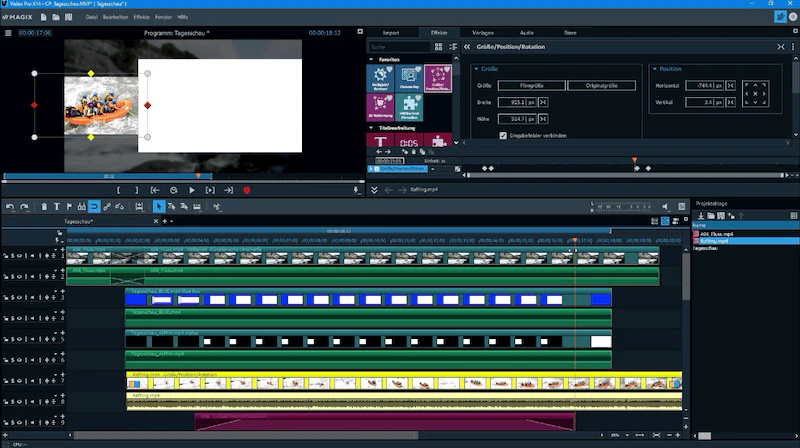Screen dimensions: 800x448
Task: Delete the selected object with the trash icon
Action: pyautogui.click(x=44, y=207)
